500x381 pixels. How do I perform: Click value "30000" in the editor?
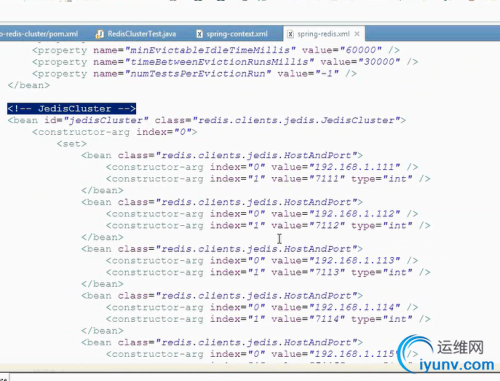pyautogui.click(x=379, y=62)
